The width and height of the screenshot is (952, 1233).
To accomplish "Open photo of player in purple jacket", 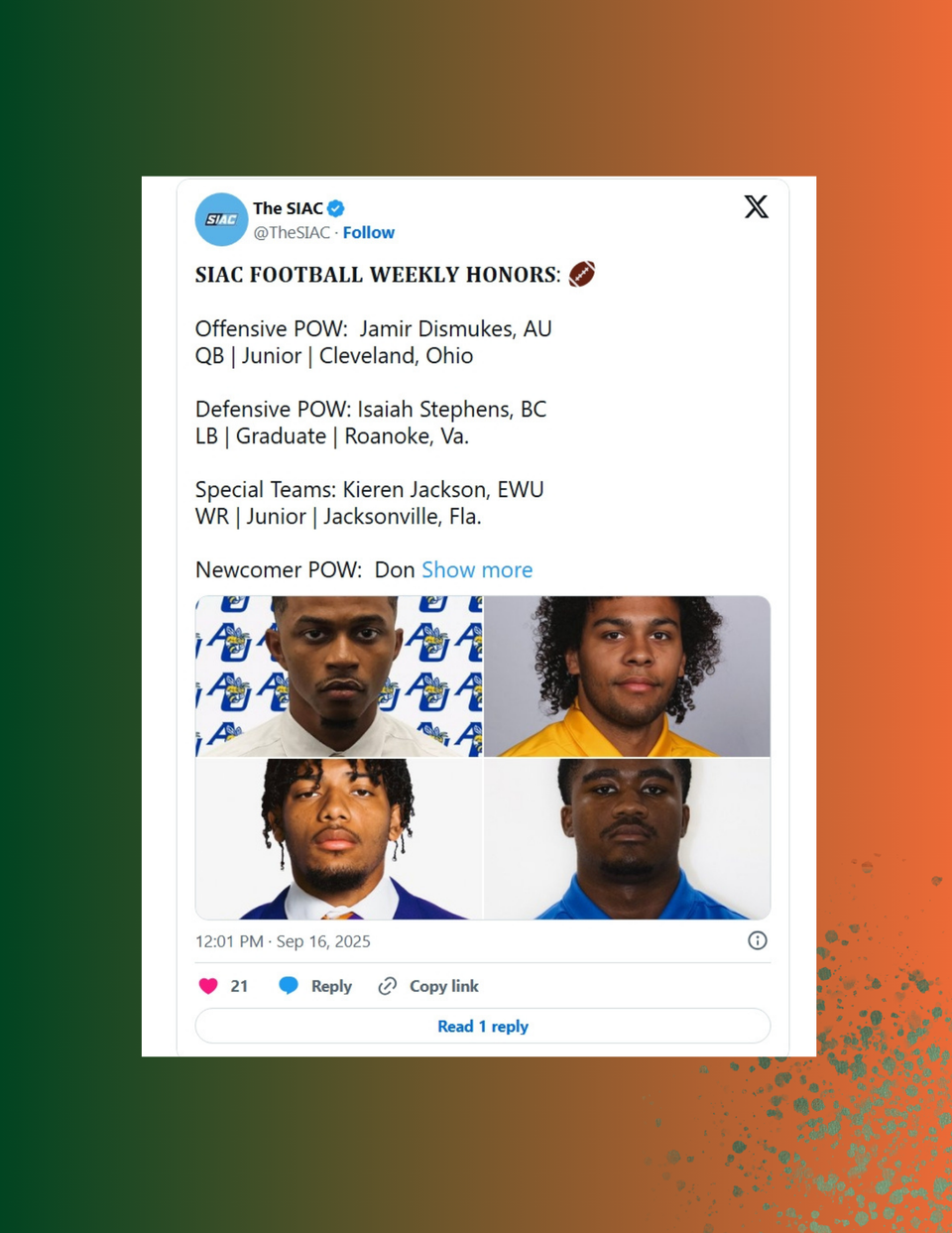I will tap(339, 839).
